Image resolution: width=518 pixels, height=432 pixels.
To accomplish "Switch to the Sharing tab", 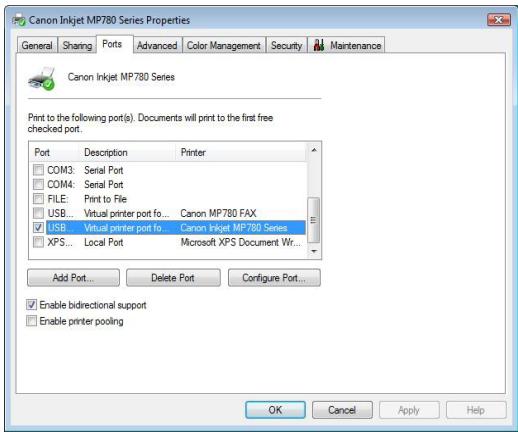I will click(x=77, y=45).
